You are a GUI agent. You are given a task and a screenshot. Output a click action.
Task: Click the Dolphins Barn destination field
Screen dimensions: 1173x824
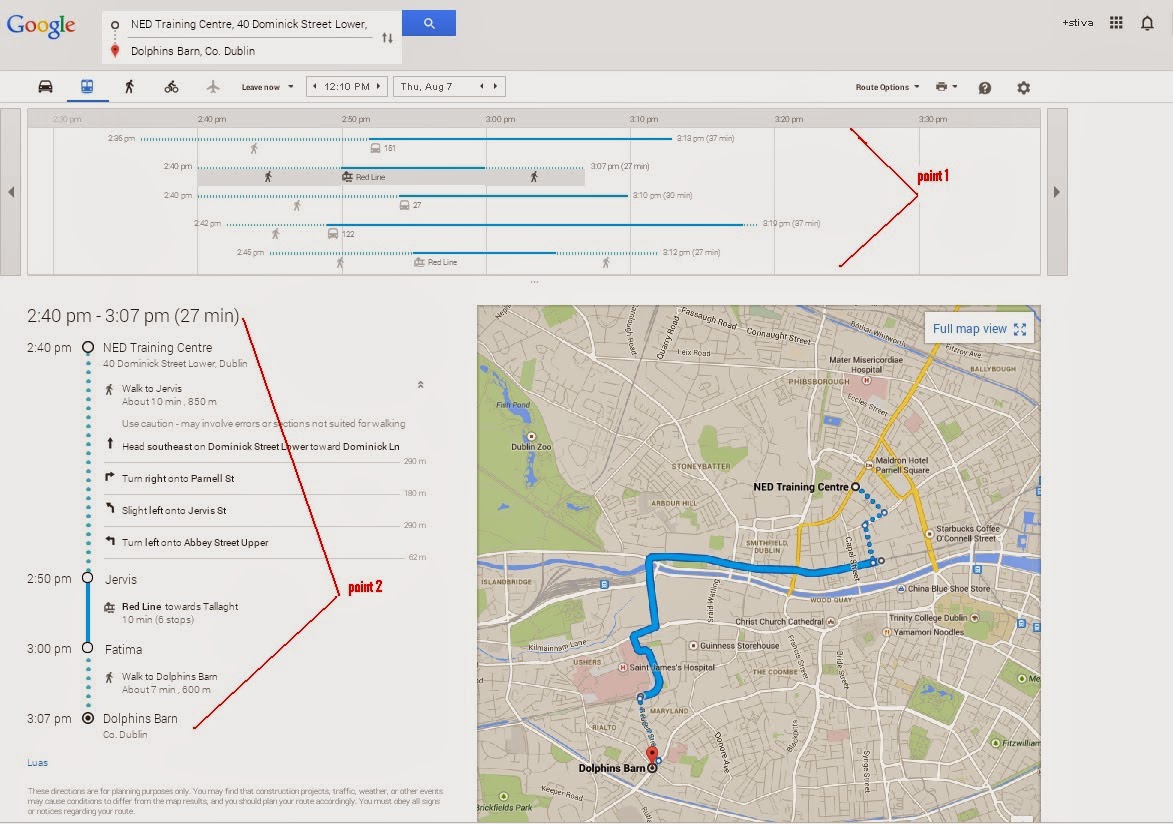[x=250, y=51]
